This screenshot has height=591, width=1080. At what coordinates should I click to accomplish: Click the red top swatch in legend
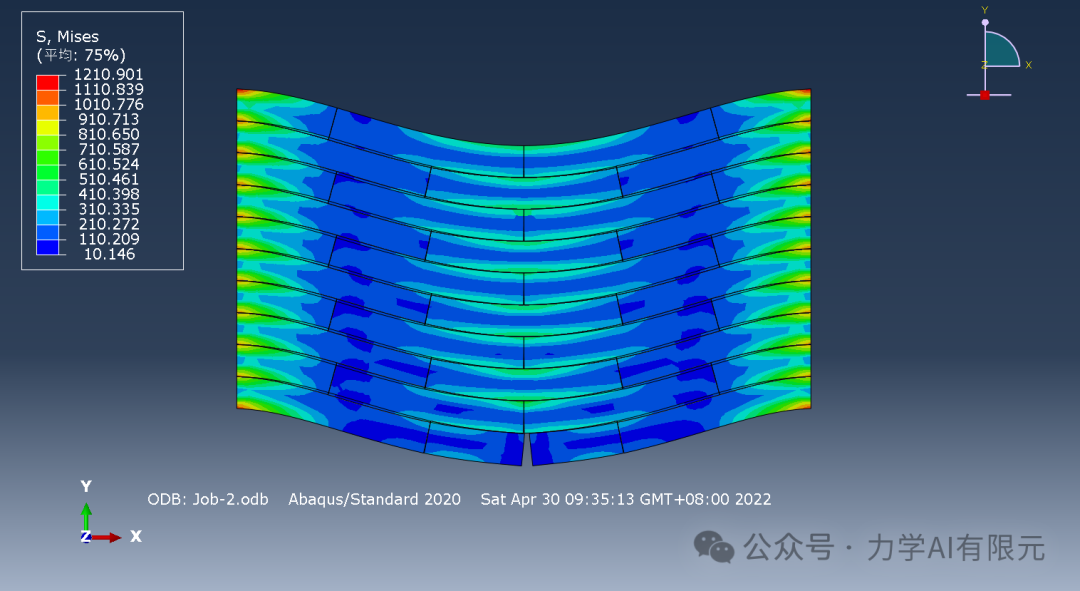(x=48, y=82)
